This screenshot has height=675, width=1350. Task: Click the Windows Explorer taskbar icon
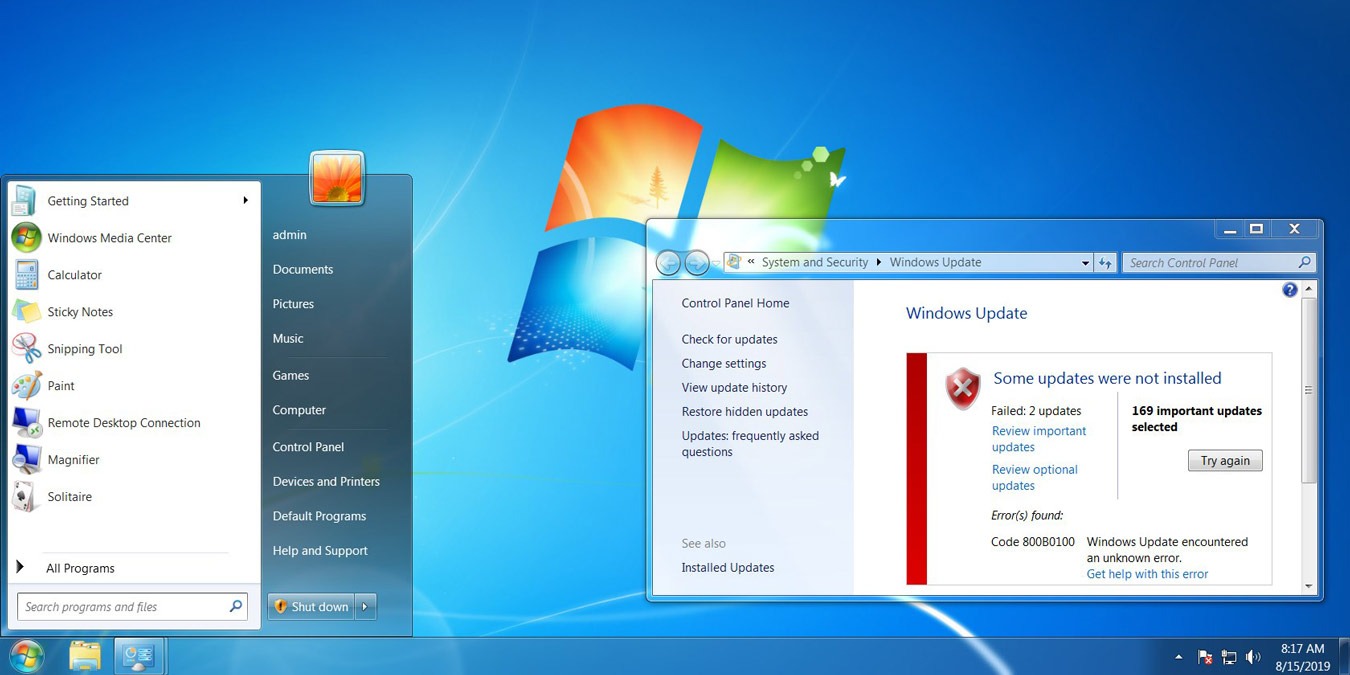tap(85, 656)
